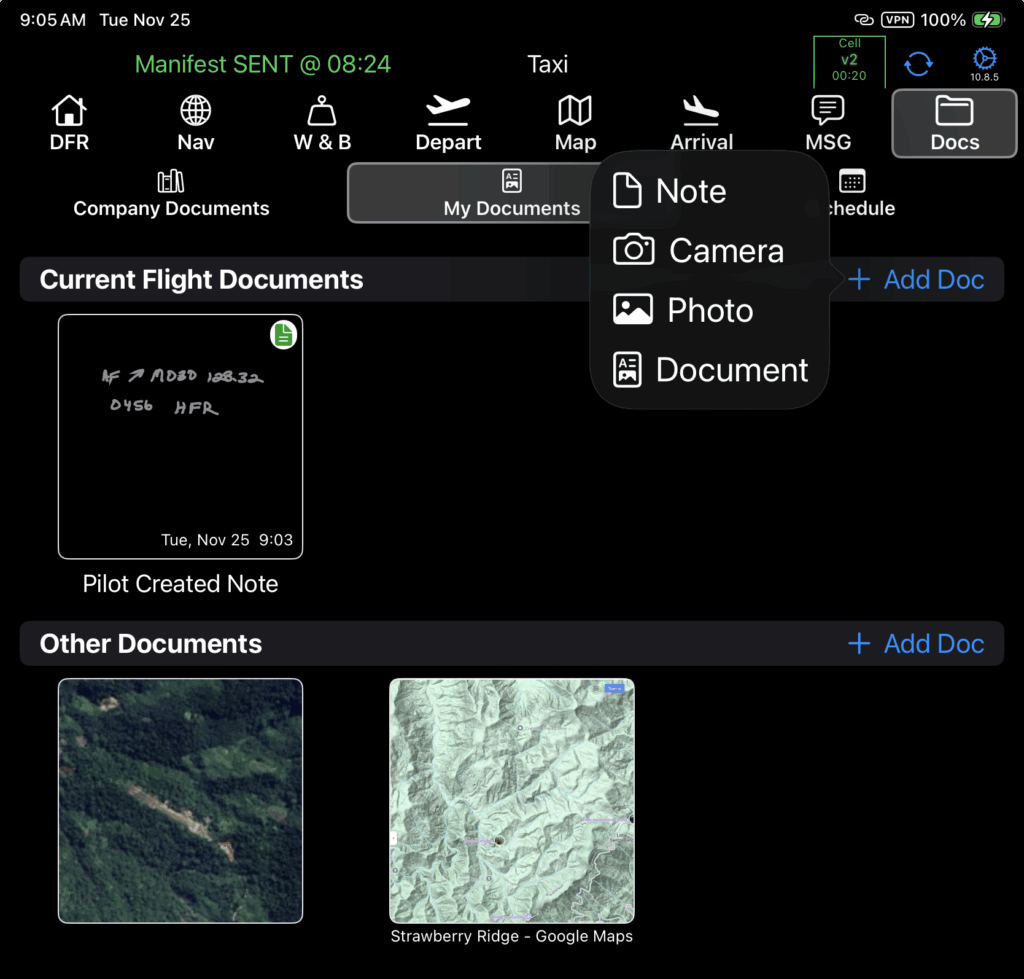Tap Add Doc under Other Documents
The image size is (1024, 979).
point(916,644)
